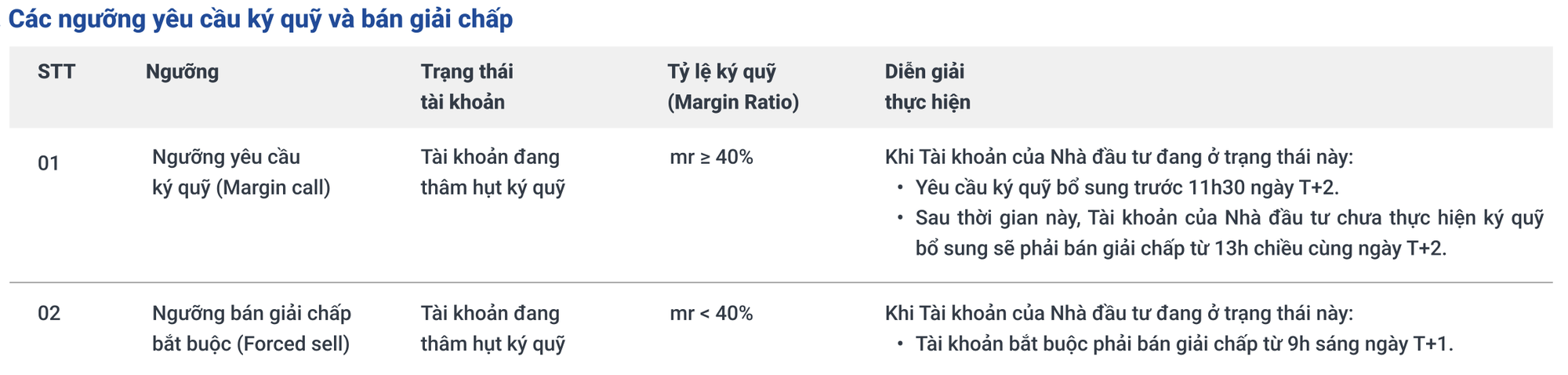Click row number 02
Viewport: 1568px width, 375px height.
[49, 314]
